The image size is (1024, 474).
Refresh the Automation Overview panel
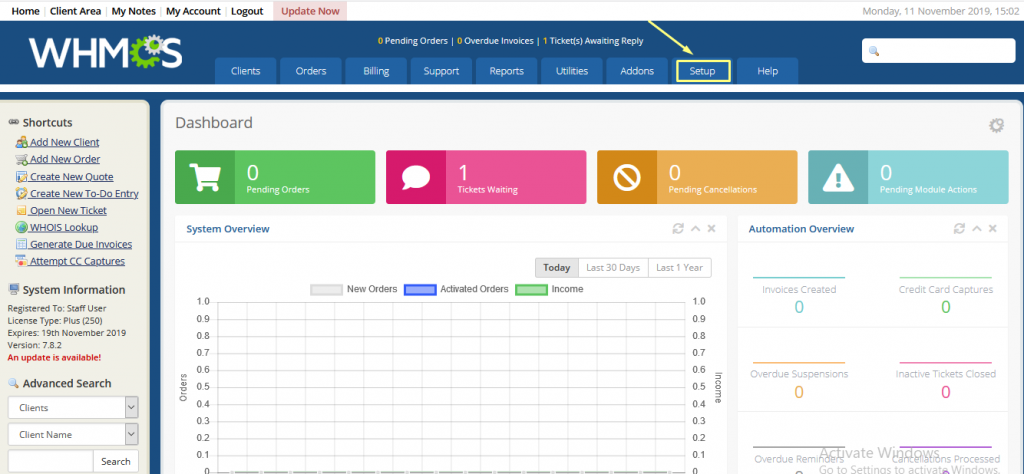point(959,229)
